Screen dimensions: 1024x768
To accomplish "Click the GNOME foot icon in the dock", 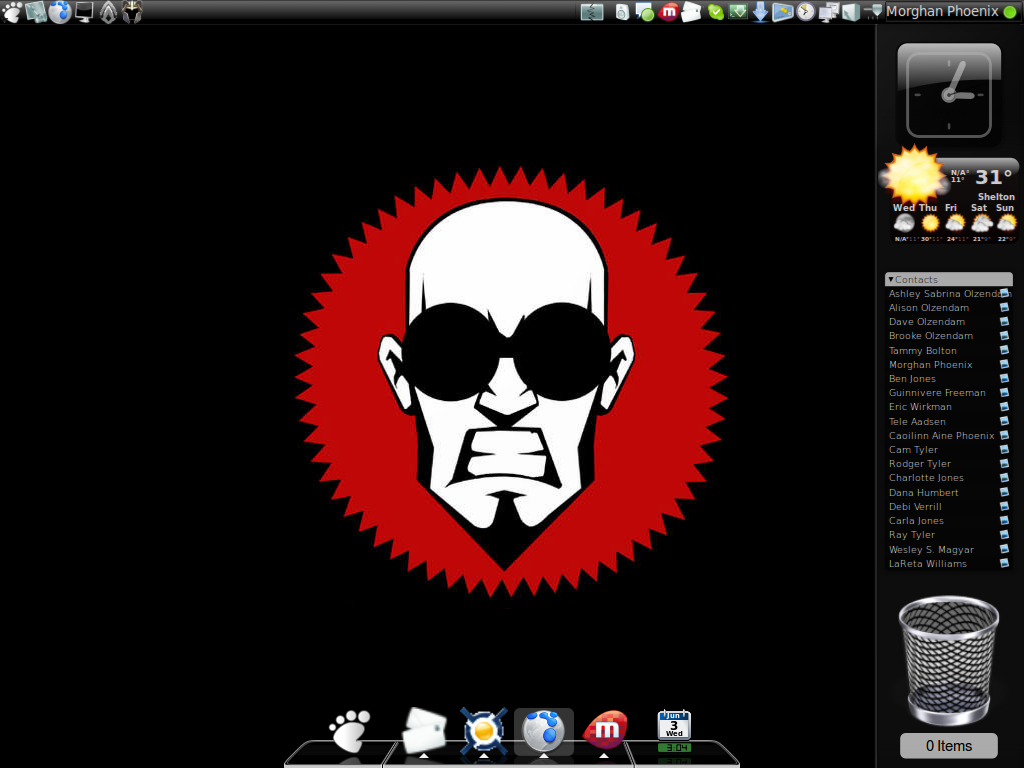I will 349,731.
